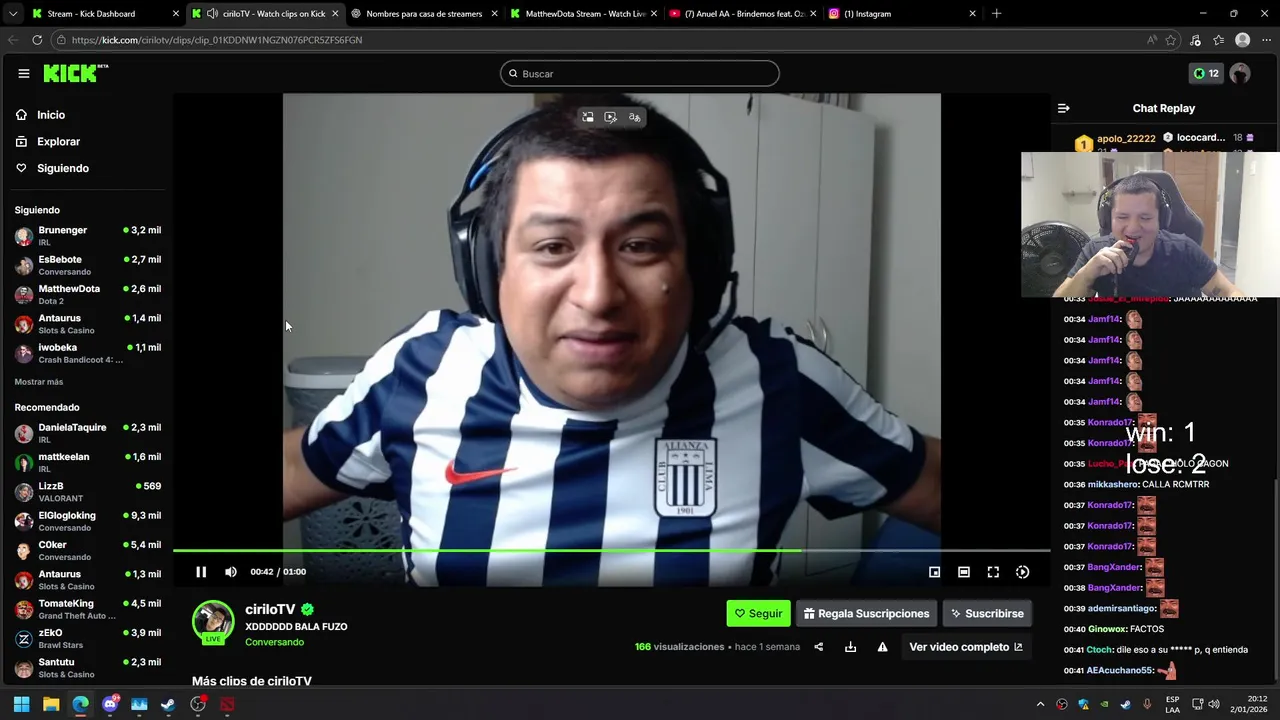Viewport: 1280px width, 720px height.
Task: Open browser favorites list icon
Action: pyautogui.click(x=1218, y=40)
